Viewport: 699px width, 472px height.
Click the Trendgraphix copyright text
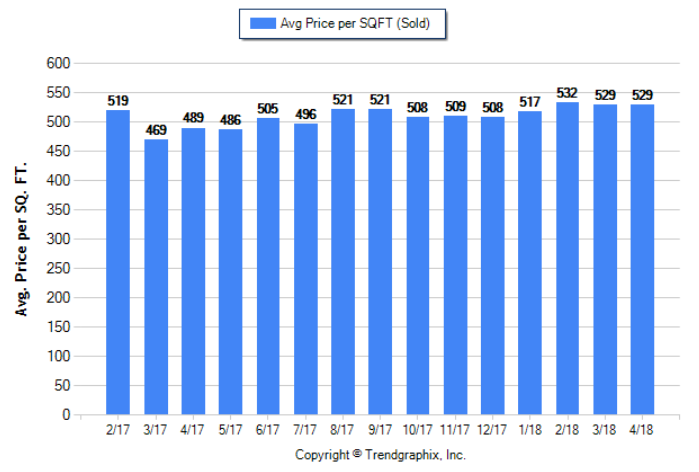(x=380, y=454)
